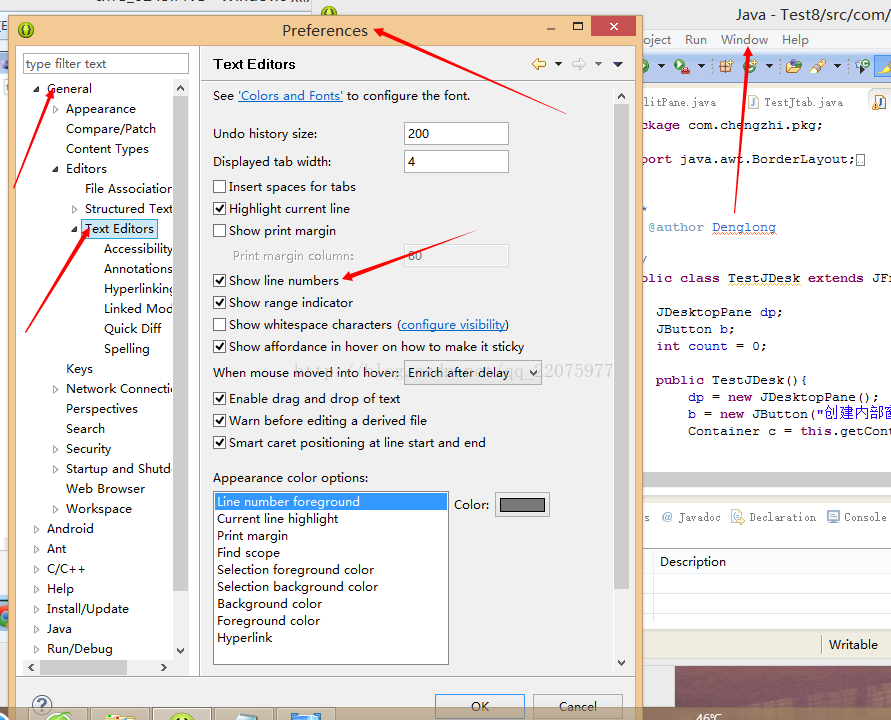Click the Java file icon of TestJtab.java tab
891x720 pixels.
753,102
